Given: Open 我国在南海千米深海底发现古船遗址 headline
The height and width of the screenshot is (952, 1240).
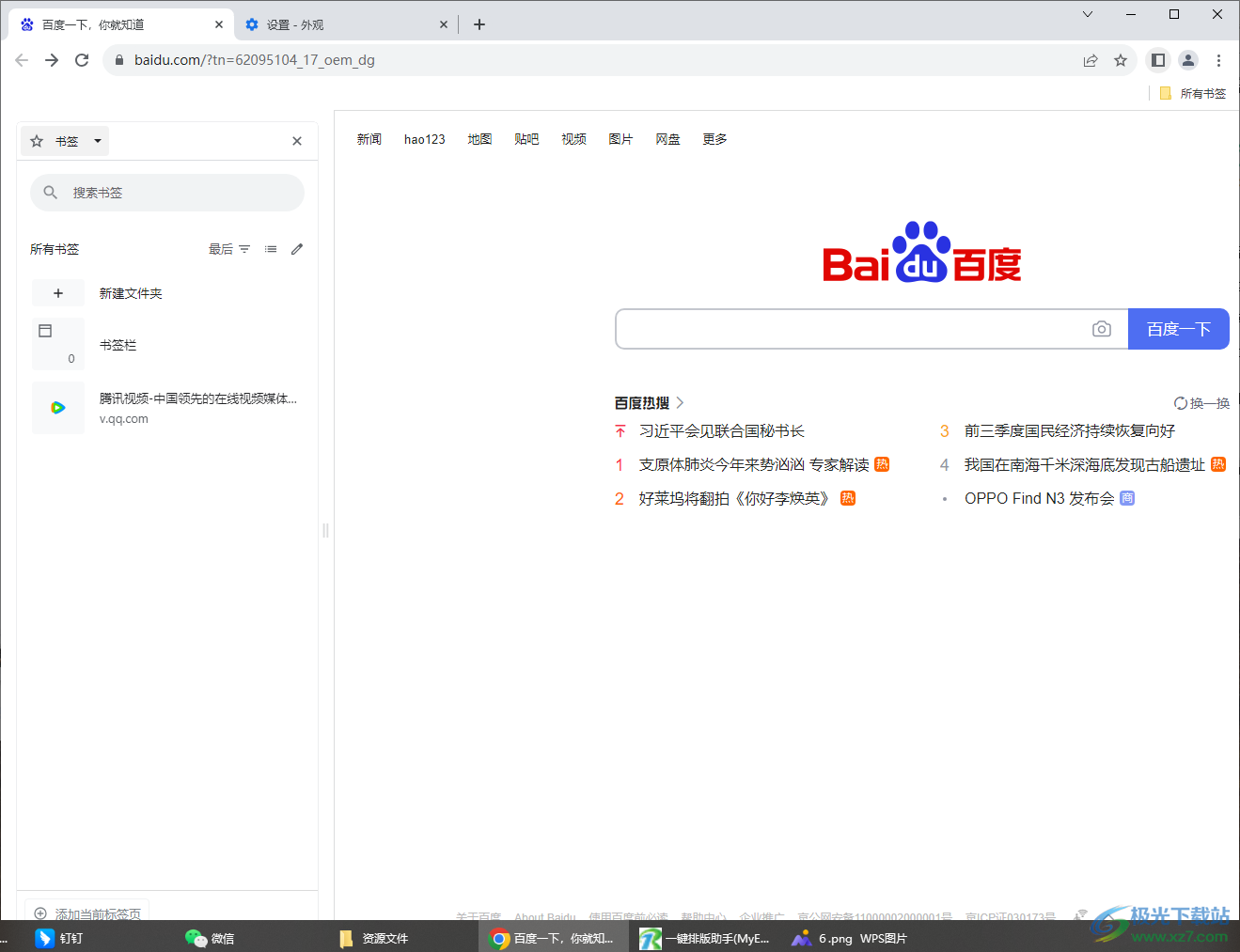Looking at the screenshot, I should [x=1085, y=465].
